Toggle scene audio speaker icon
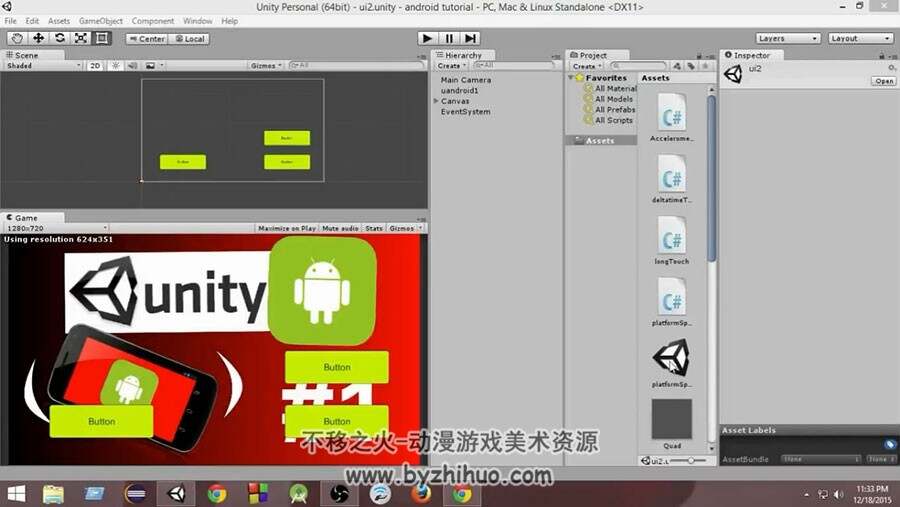Viewport: 900px width, 507px height. [133, 66]
